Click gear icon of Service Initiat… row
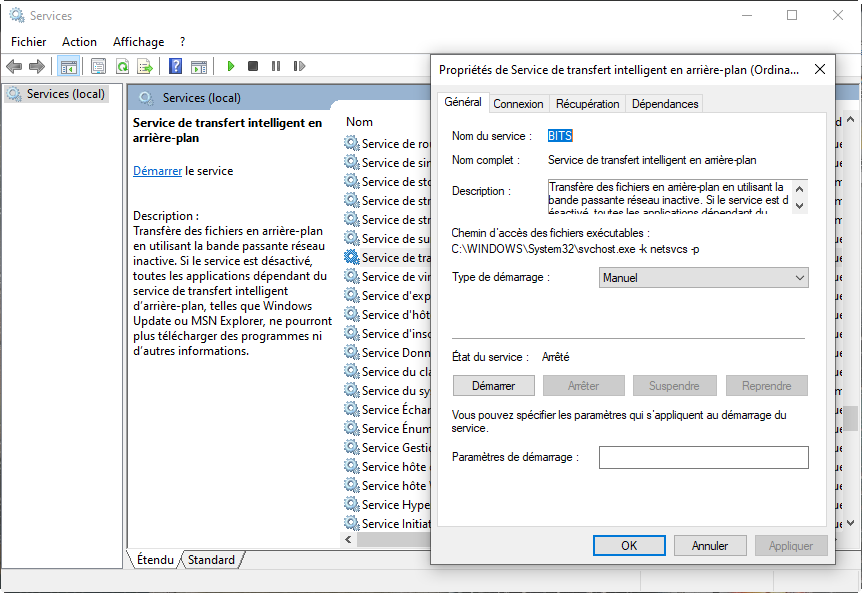Screen dimensions: 862x593 (x=352, y=523)
